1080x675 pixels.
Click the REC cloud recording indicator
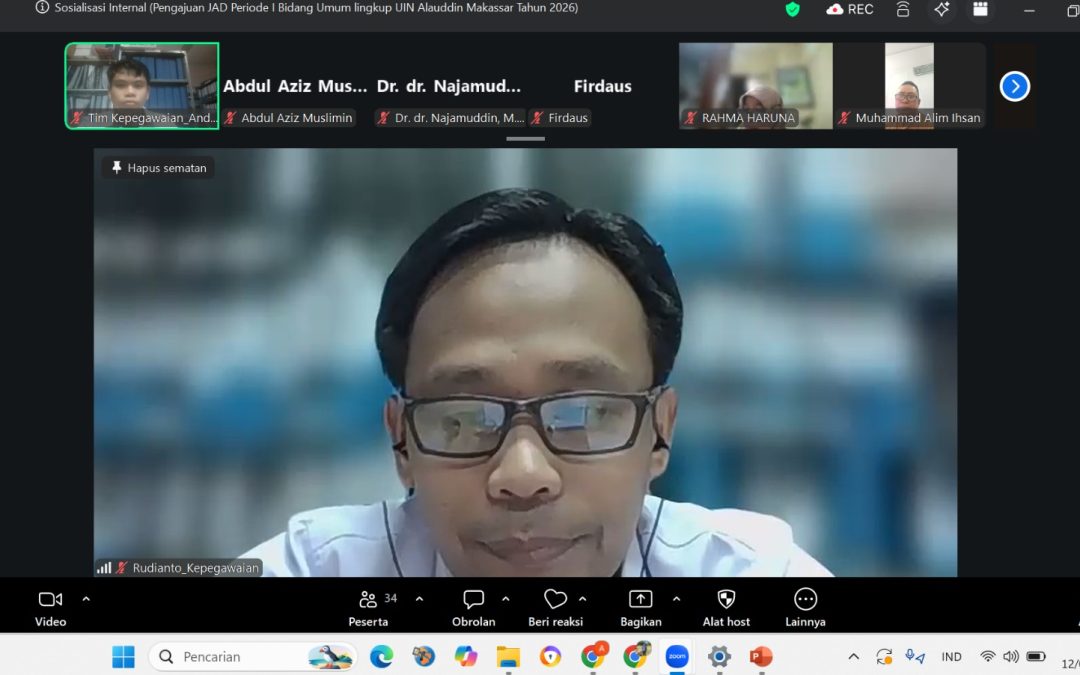850,9
